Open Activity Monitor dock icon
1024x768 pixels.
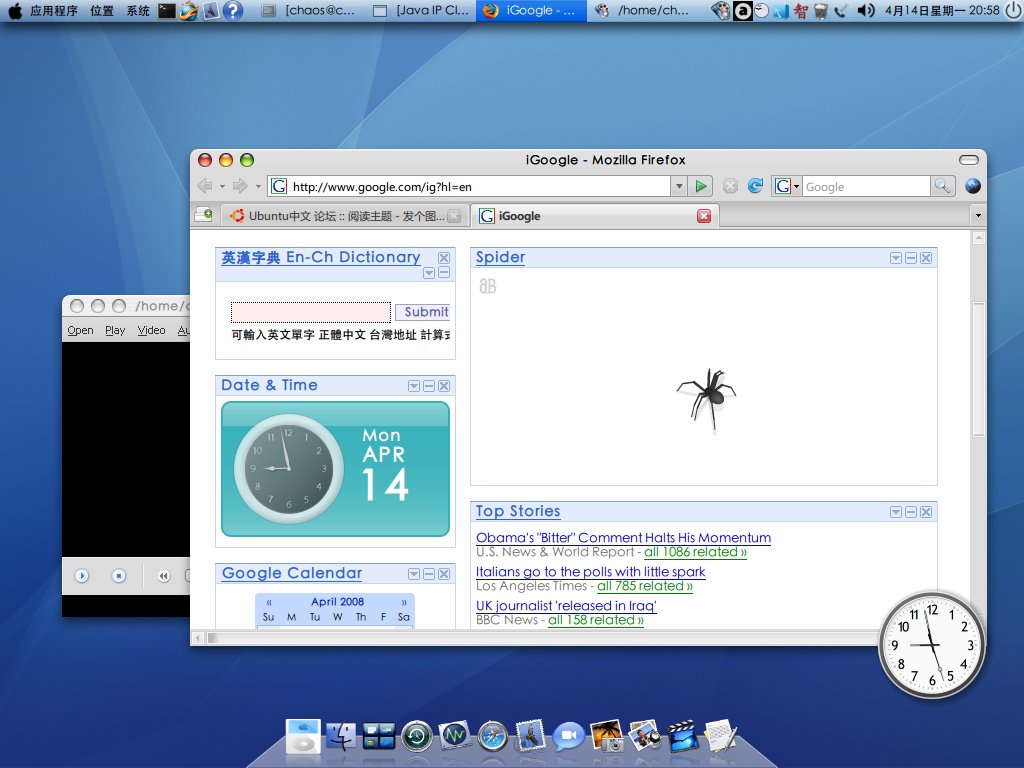pos(455,735)
